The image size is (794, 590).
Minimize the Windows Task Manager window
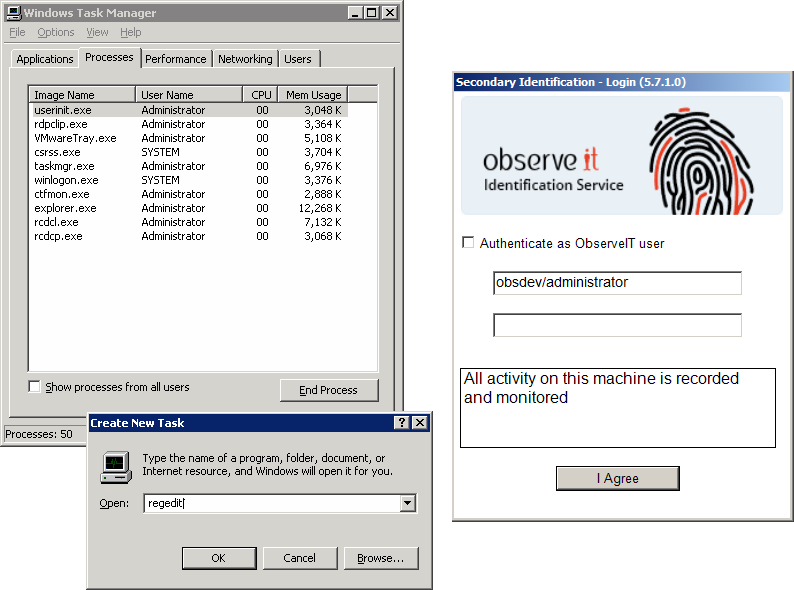tap(355, 13)
